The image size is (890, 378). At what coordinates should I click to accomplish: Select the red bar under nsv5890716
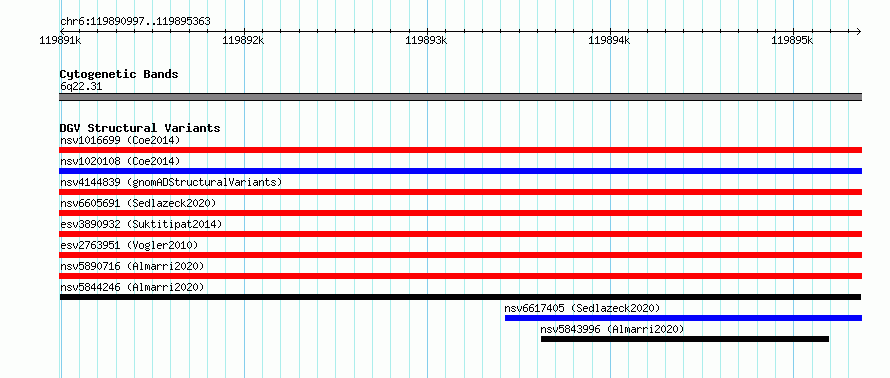click(460, 276)
